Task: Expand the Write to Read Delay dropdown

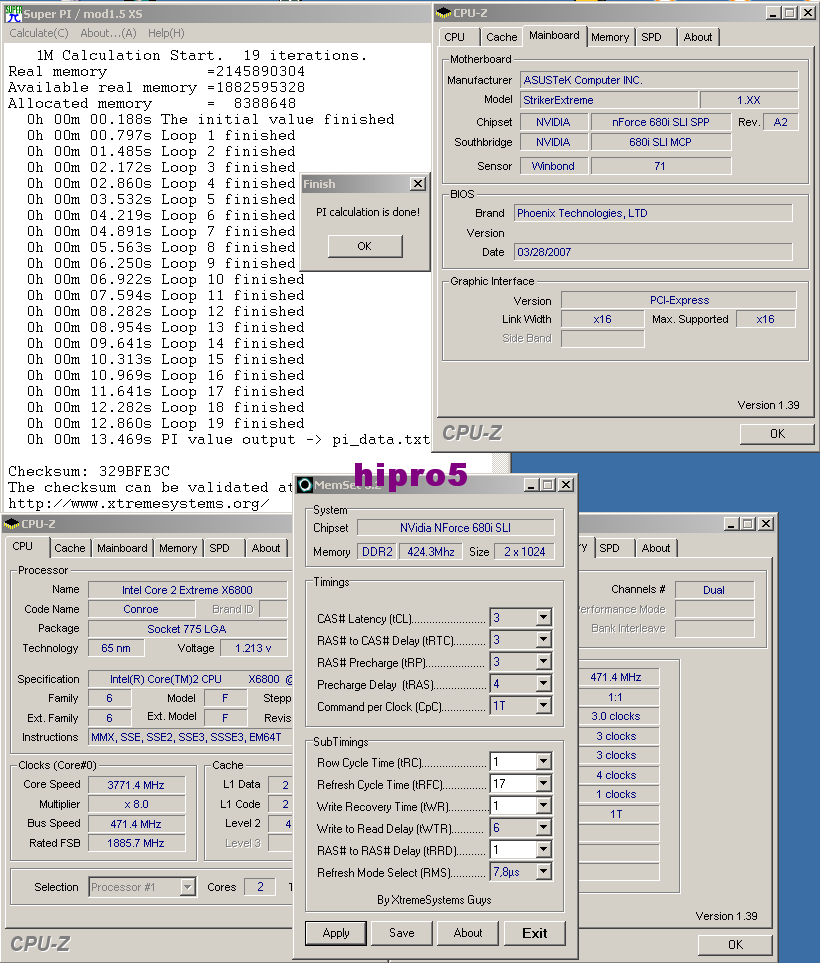Action: [544, 828]
